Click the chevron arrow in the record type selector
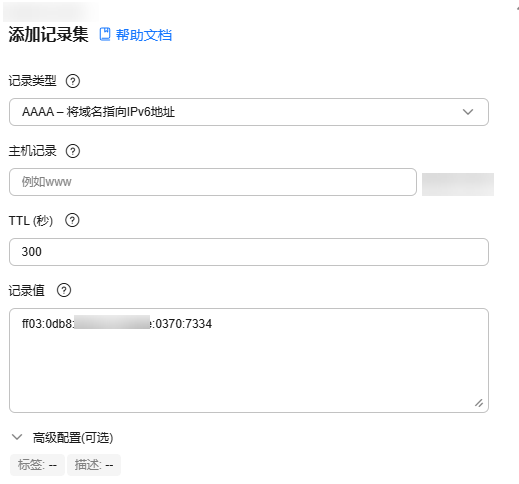The image size is (519, 484). (468, 112)
